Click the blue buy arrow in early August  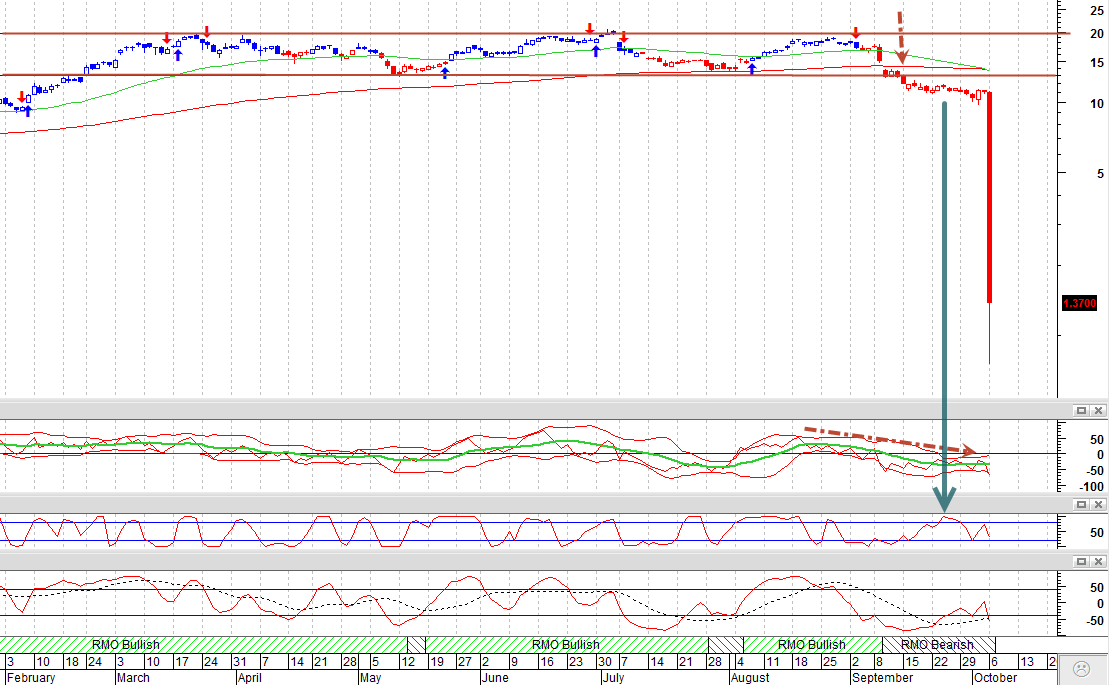pos(752,69)
